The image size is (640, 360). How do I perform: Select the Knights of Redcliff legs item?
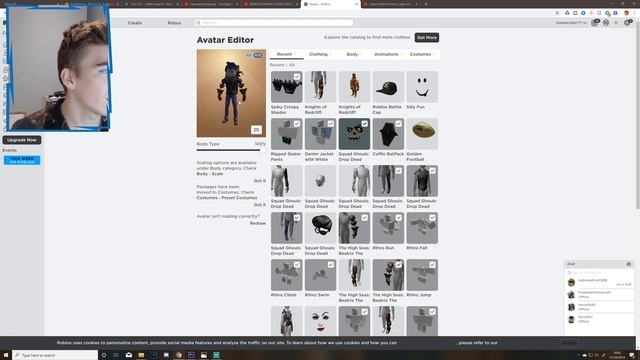(x=320, y=87)
